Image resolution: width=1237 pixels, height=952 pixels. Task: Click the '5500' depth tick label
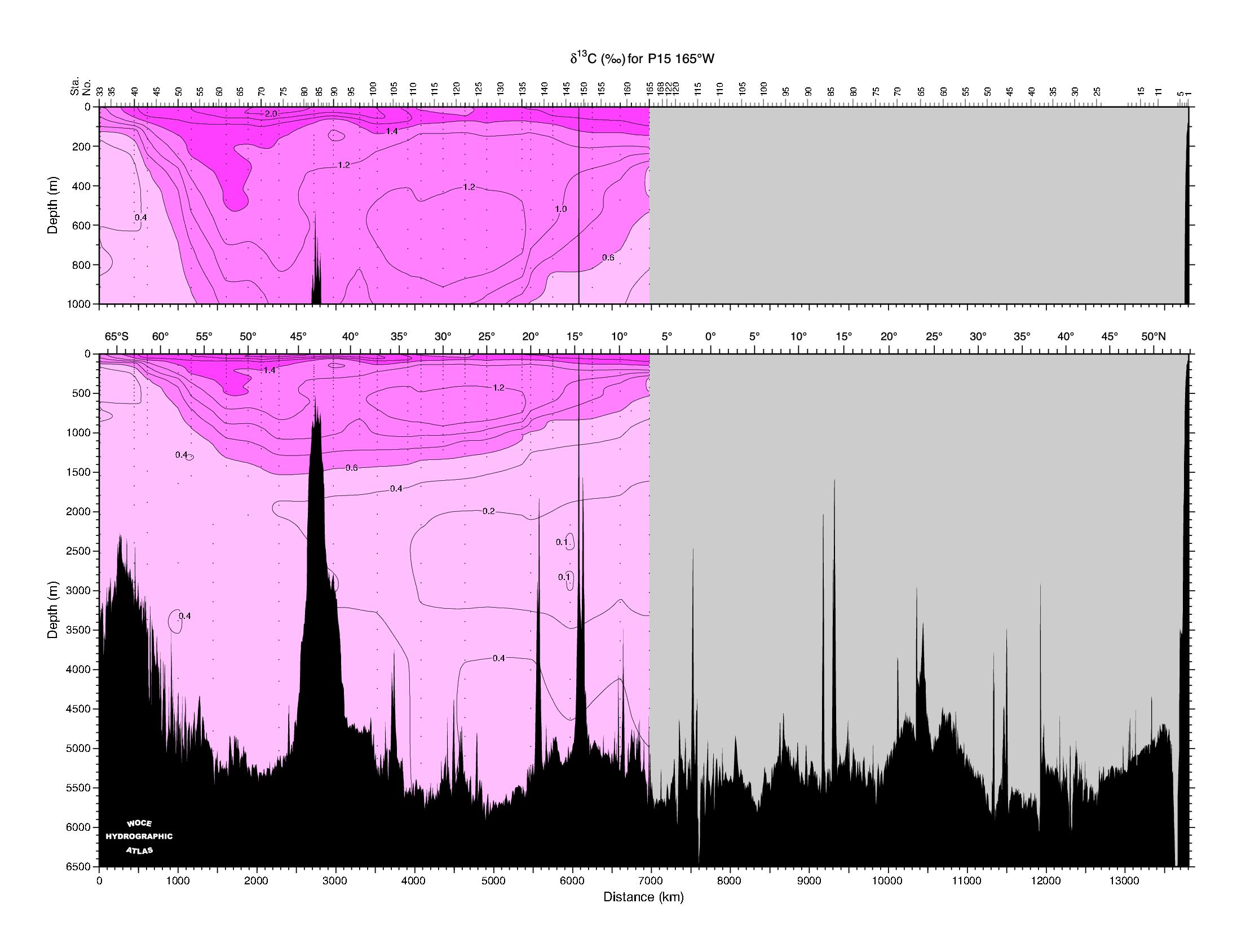click(x=79, y=789)
